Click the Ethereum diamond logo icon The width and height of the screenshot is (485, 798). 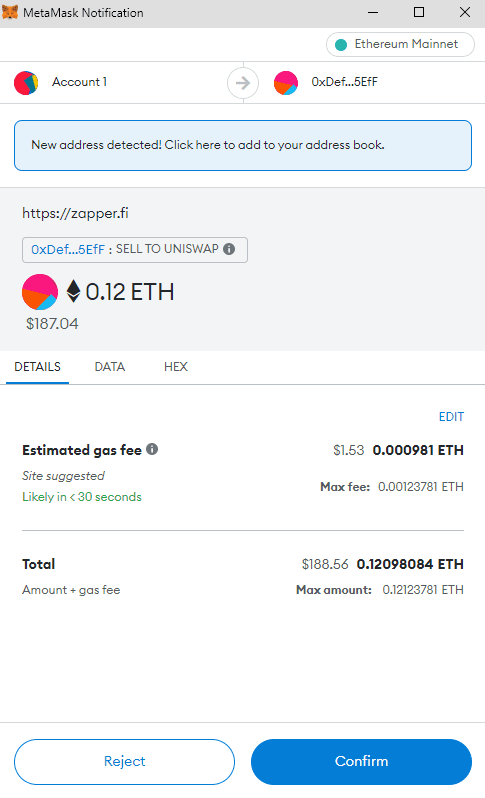74,291
